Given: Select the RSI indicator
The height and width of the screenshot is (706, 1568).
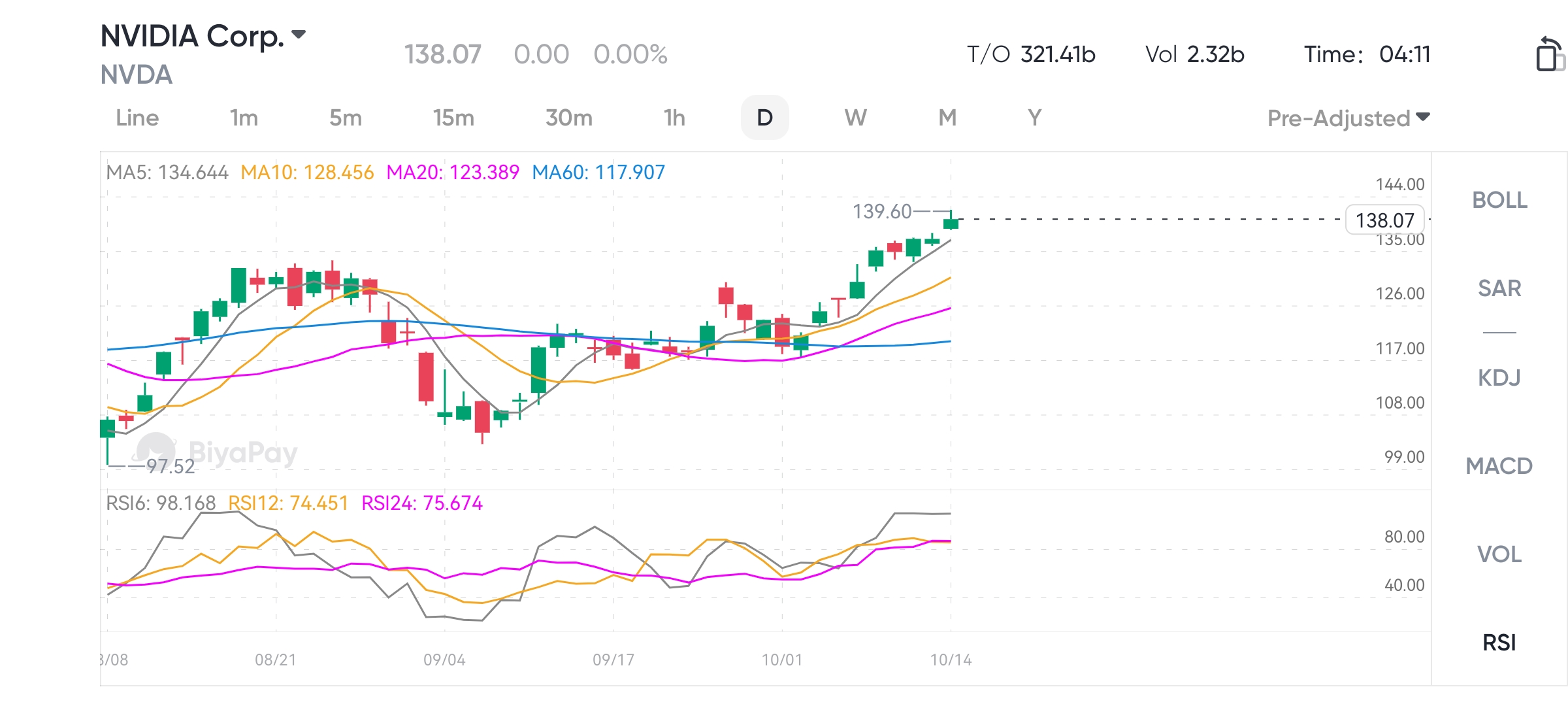Looking at the screenshot, I should coord(1499,643).
